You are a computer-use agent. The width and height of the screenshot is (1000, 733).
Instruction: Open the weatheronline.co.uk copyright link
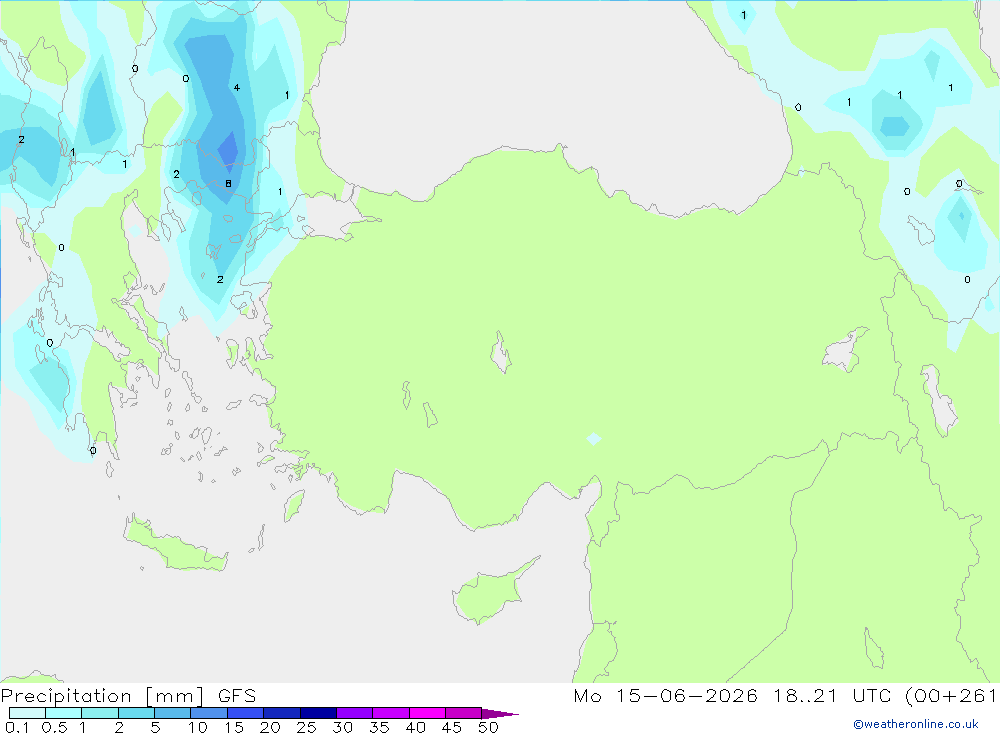[x=916, y=724]
